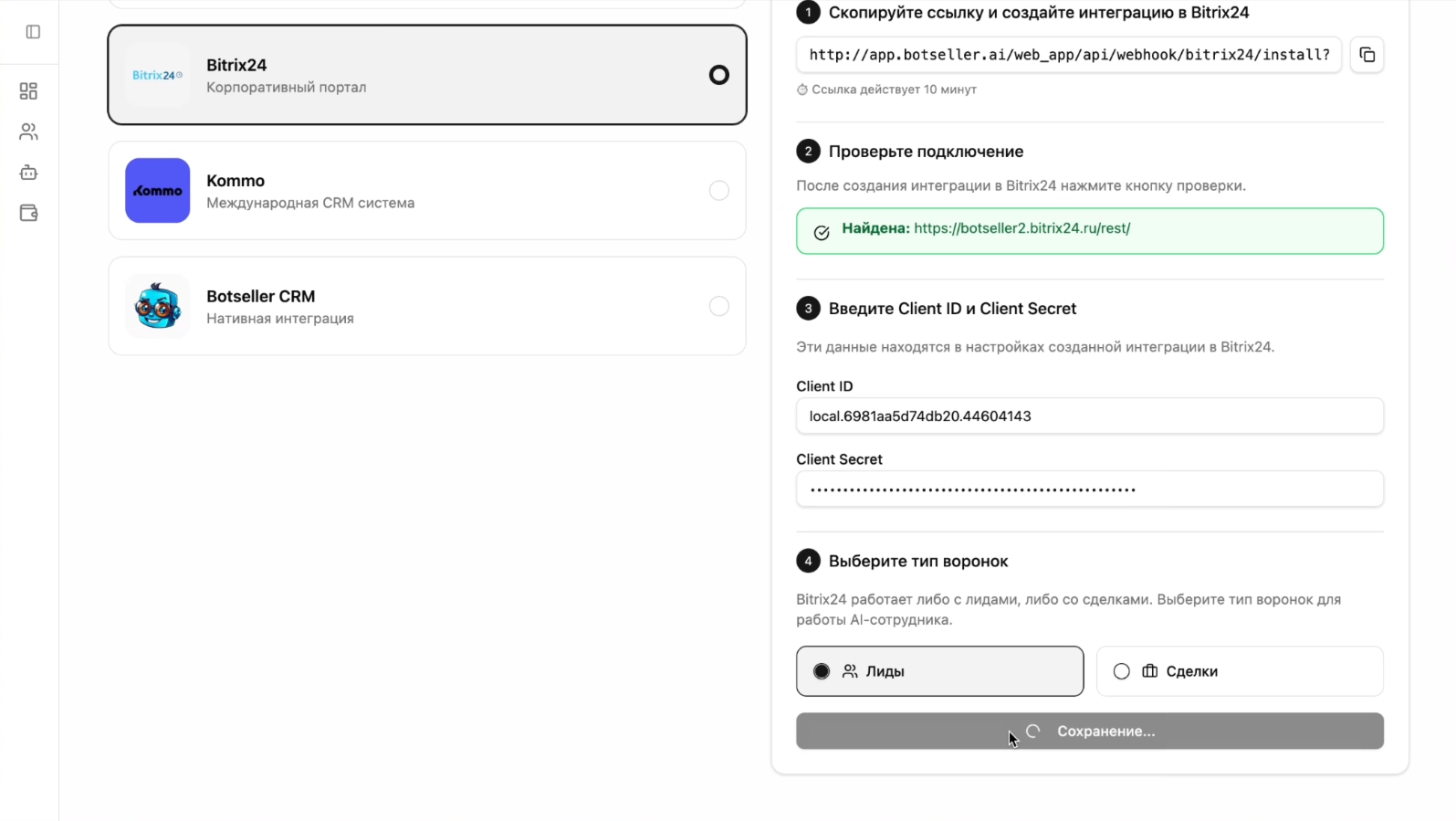
Task: Open the dashboard grid section in sidebar
Action: [28, 90]
